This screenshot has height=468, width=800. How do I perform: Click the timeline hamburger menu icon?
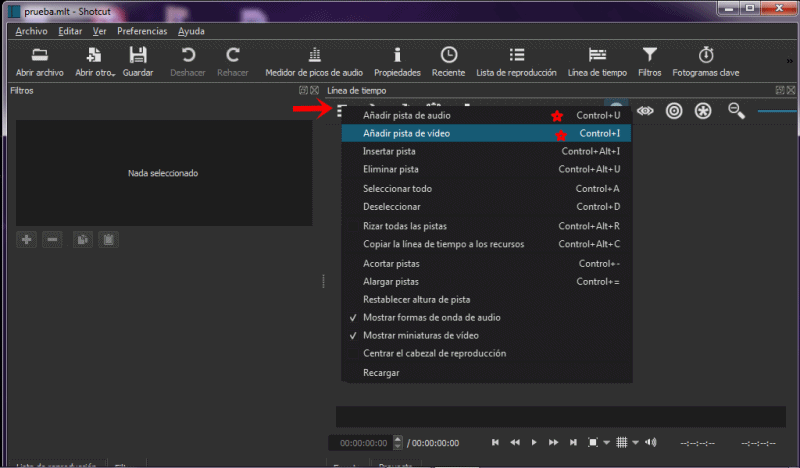click(x=341, y=110)
